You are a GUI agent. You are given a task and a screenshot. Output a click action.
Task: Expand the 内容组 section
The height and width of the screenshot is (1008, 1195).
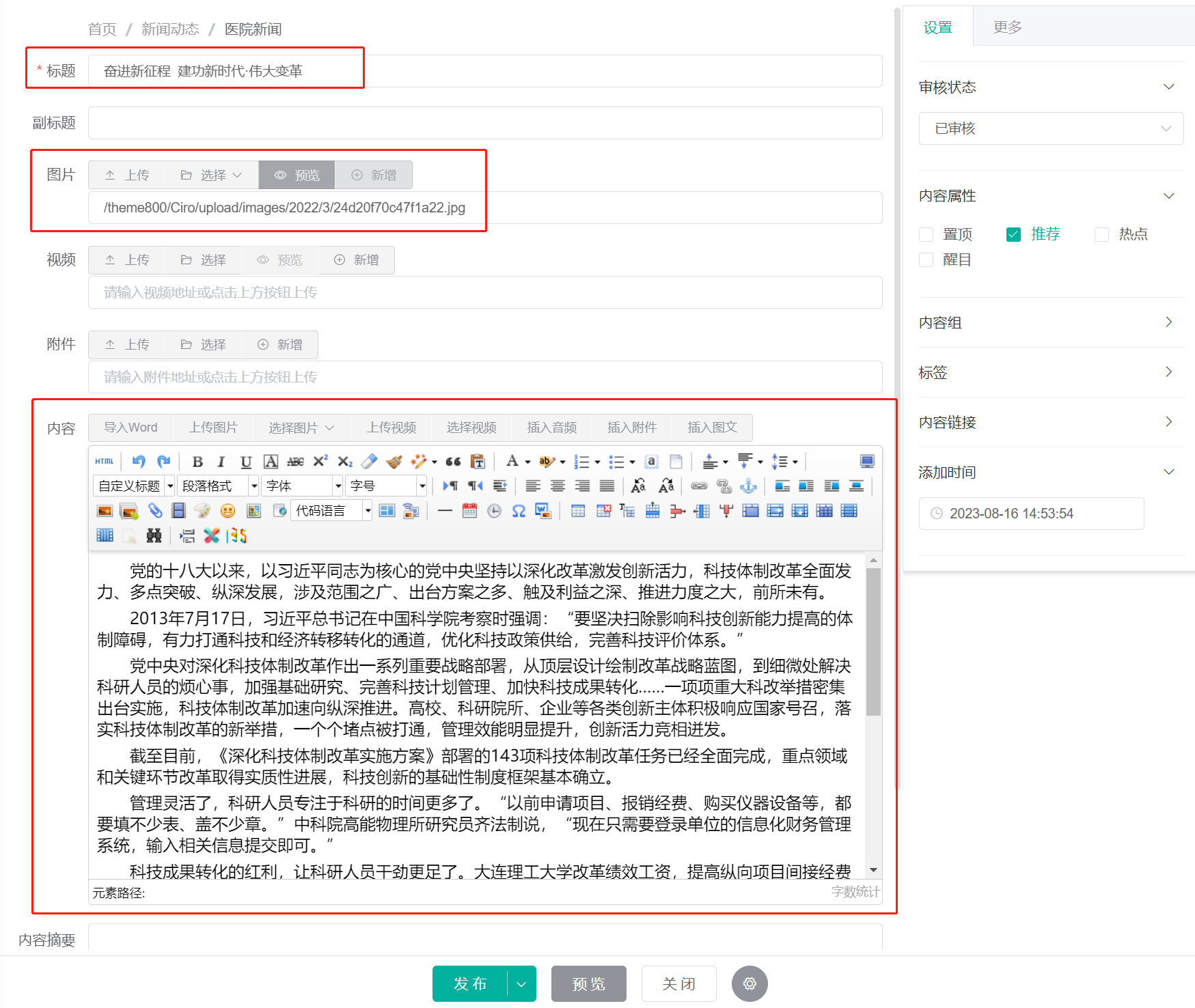point(1050,322)
